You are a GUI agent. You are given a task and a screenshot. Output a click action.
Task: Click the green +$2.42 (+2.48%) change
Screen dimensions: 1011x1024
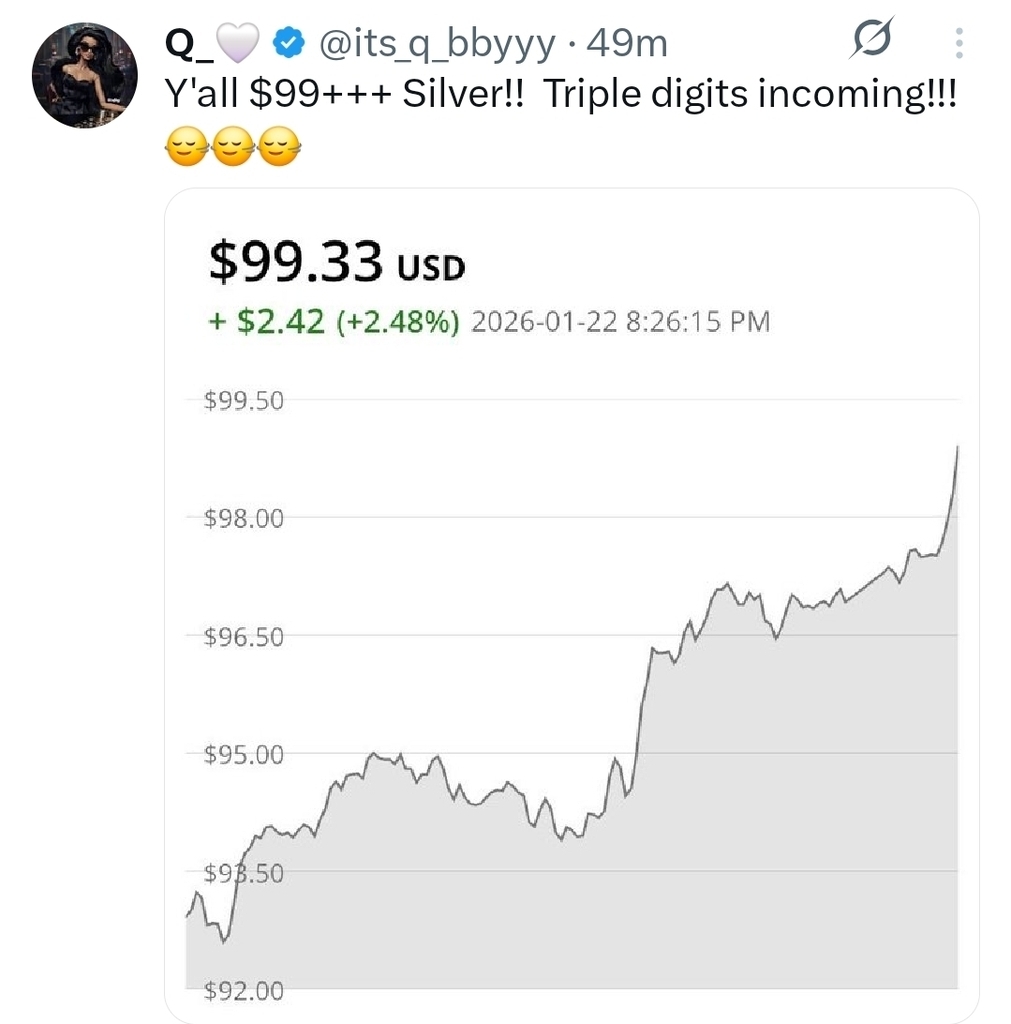tap(333, 322)
